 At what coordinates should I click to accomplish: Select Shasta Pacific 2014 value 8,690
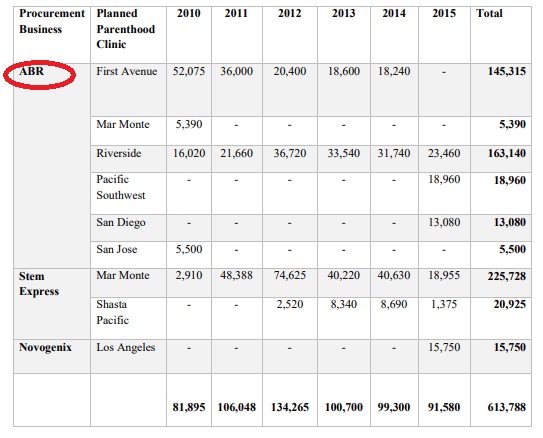(394, 304)
